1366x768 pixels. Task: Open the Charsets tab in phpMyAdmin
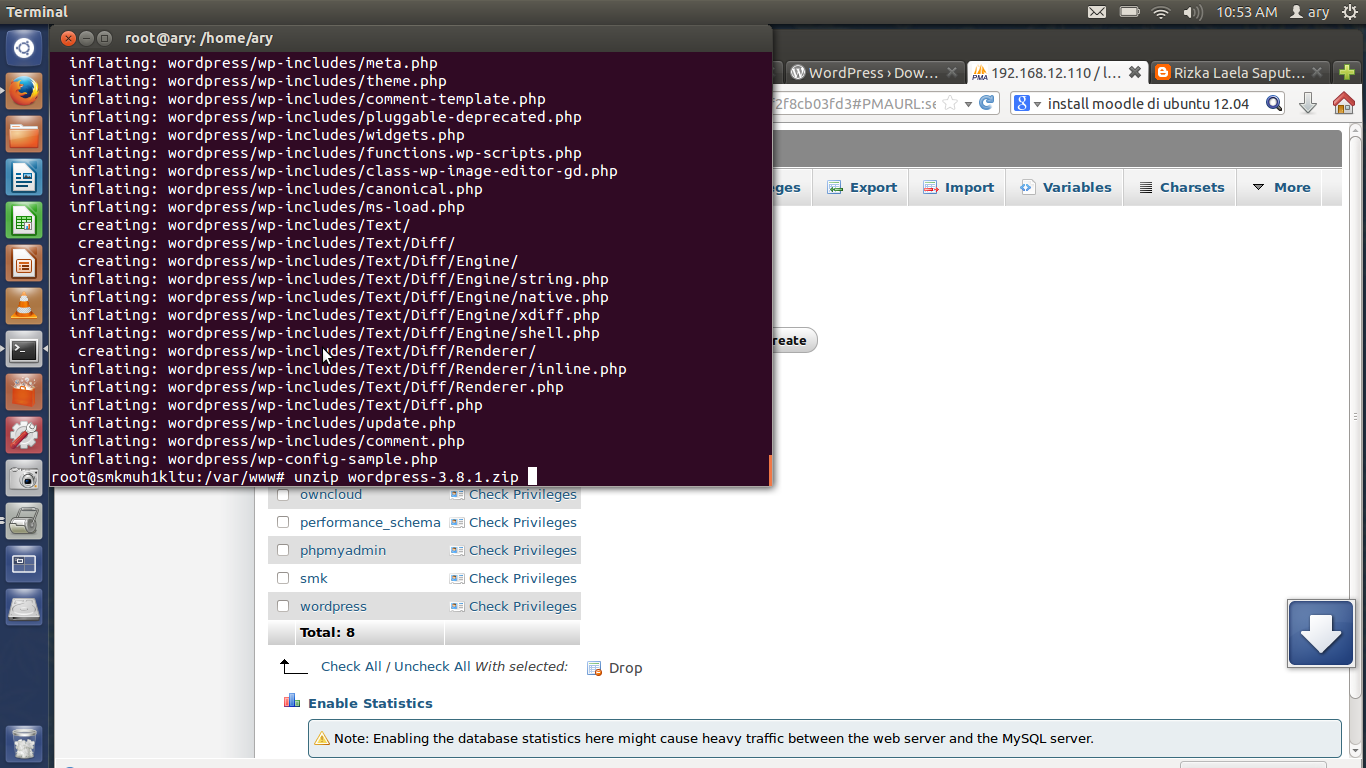(x=1181, y=187)
